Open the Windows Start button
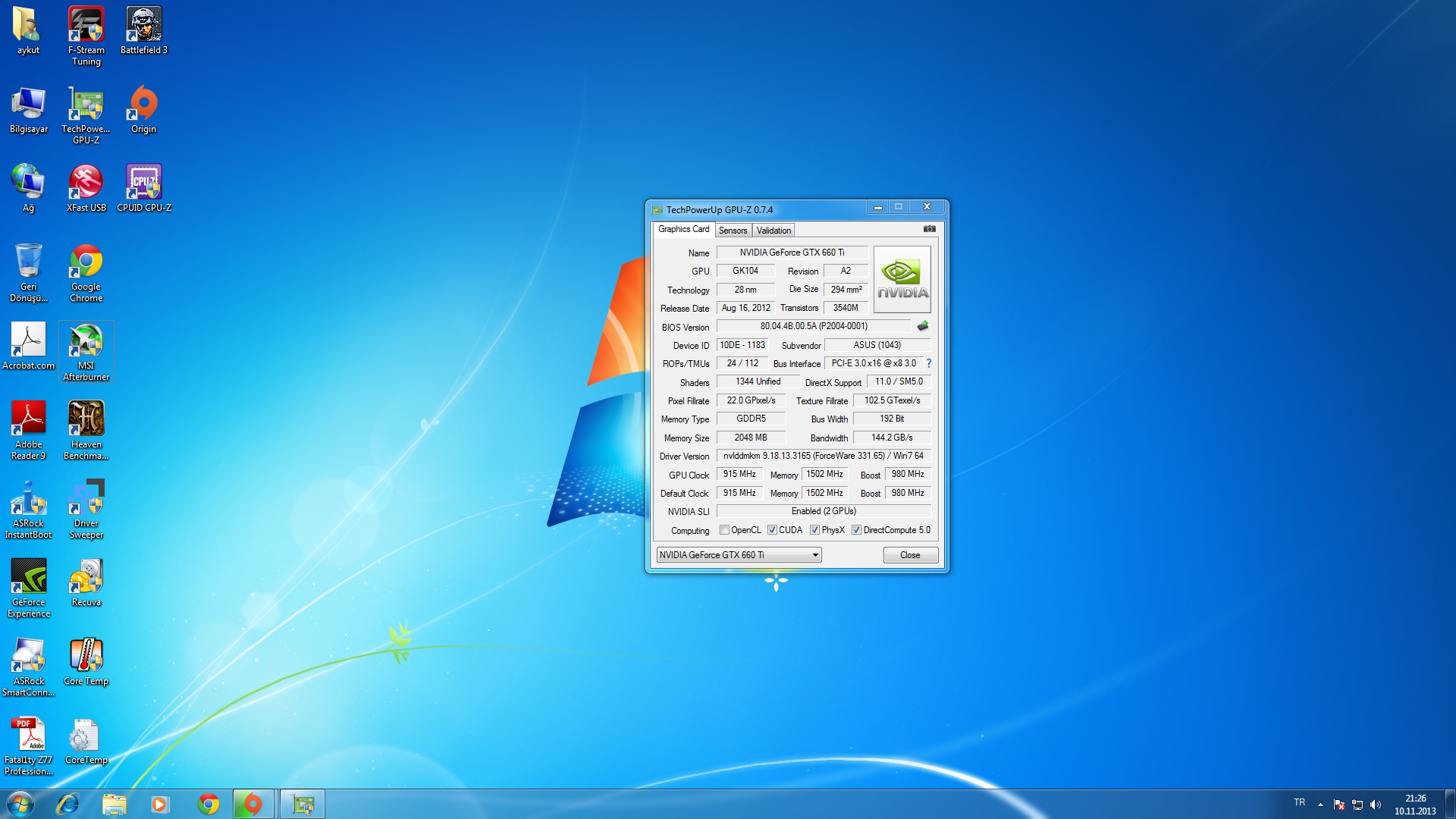The width and height of the screenshot is (1456, 819). tap(20, 804)
